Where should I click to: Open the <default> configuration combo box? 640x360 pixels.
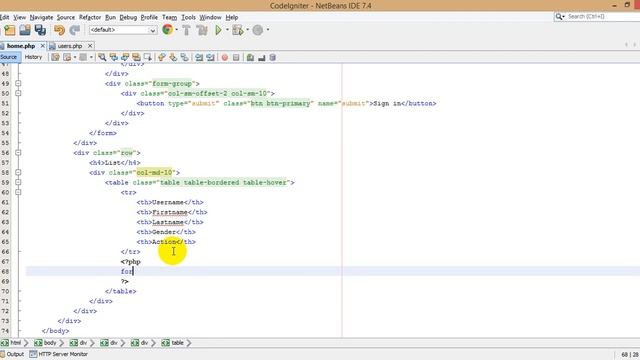[123, 30]
